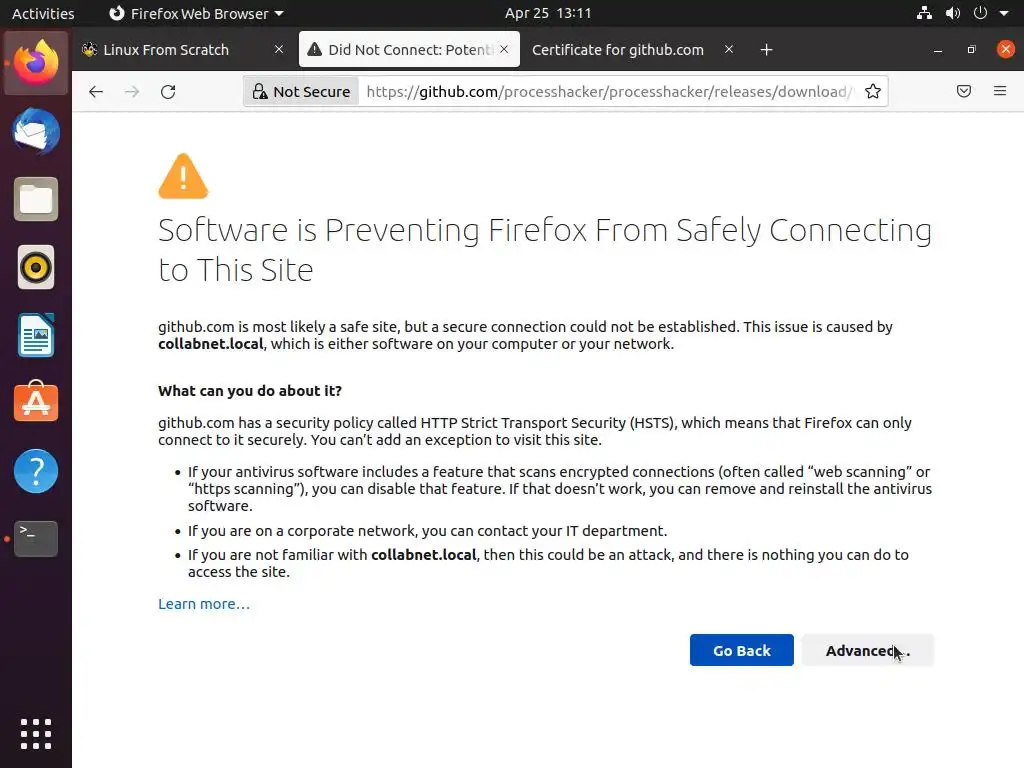
Task: Click the Advanced button
Action: (x=867, y=651)
